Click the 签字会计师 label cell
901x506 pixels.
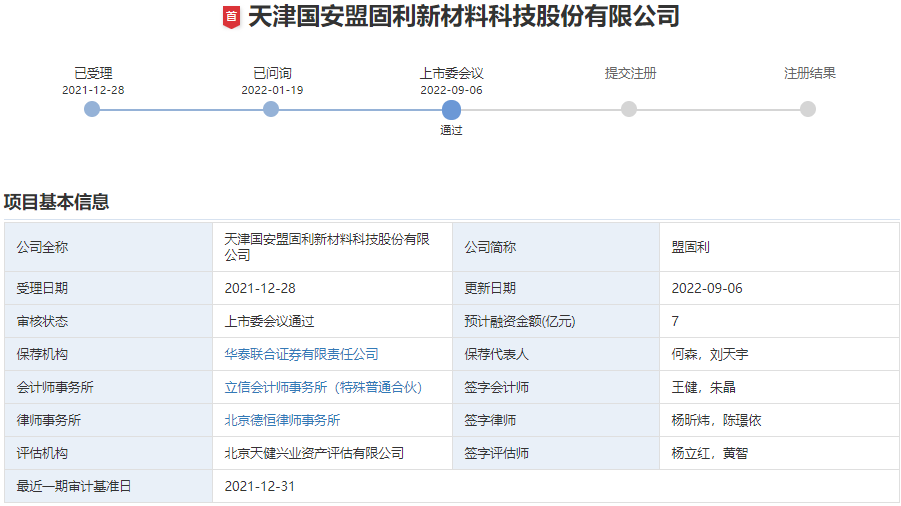click(556, 387)
